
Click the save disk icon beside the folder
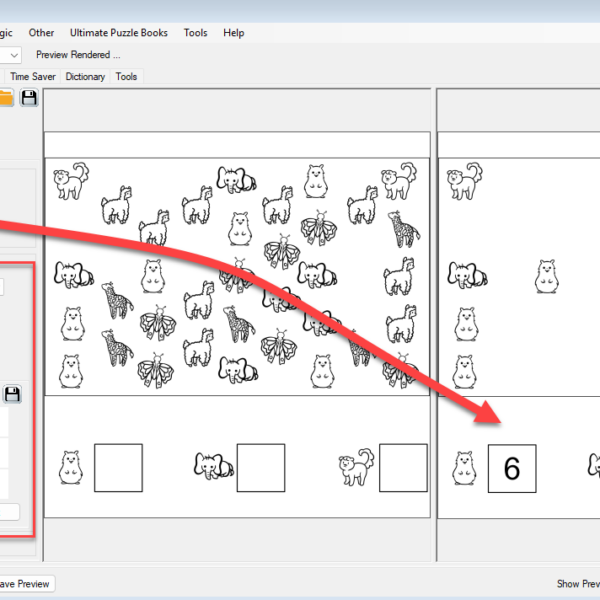tap(29, 97)
